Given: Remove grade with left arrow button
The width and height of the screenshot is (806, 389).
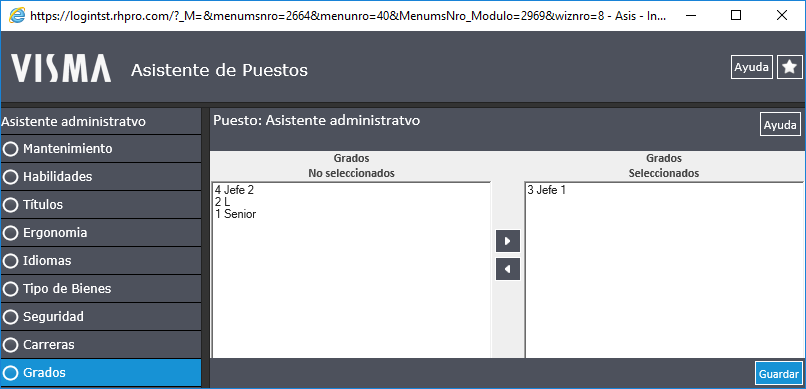Looking at the screenshot, I should click(x=508, y=269).
